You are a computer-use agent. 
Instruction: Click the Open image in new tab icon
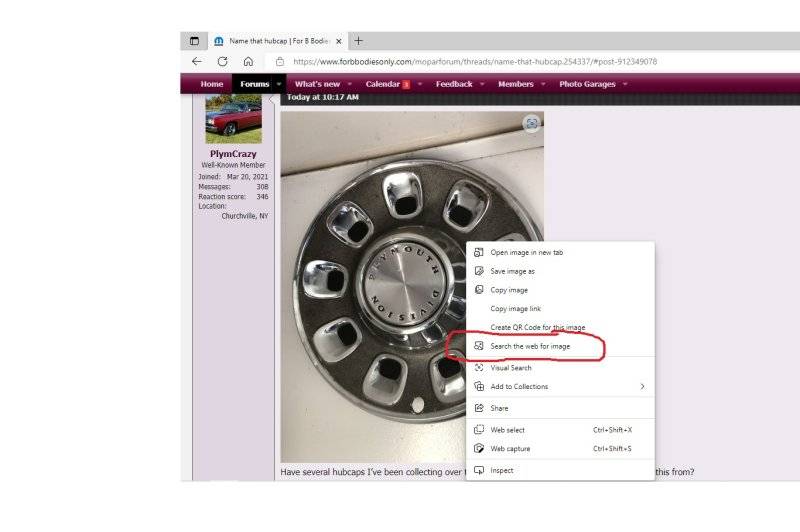pyautogui.click(x=479, y=252)
